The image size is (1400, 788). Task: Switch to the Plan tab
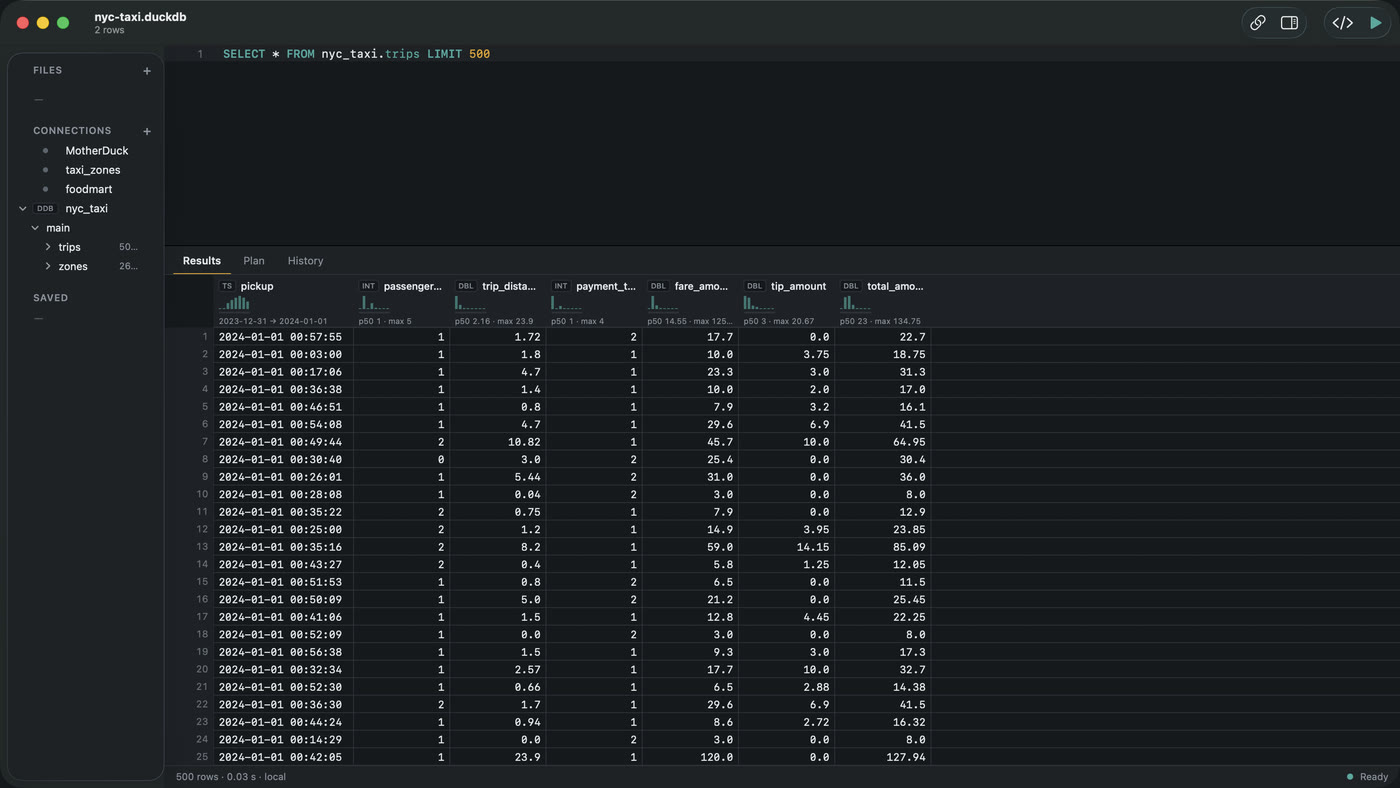tap(254, 261)
